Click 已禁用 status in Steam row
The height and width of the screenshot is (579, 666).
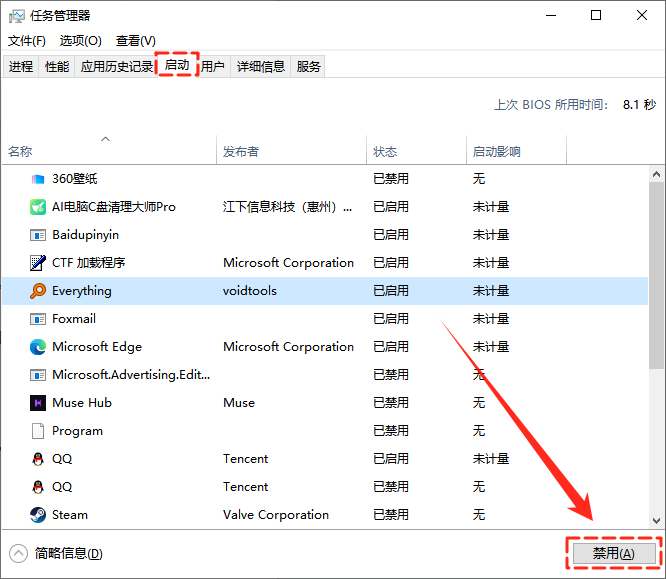pyautogui.click(x=391, y=515)
